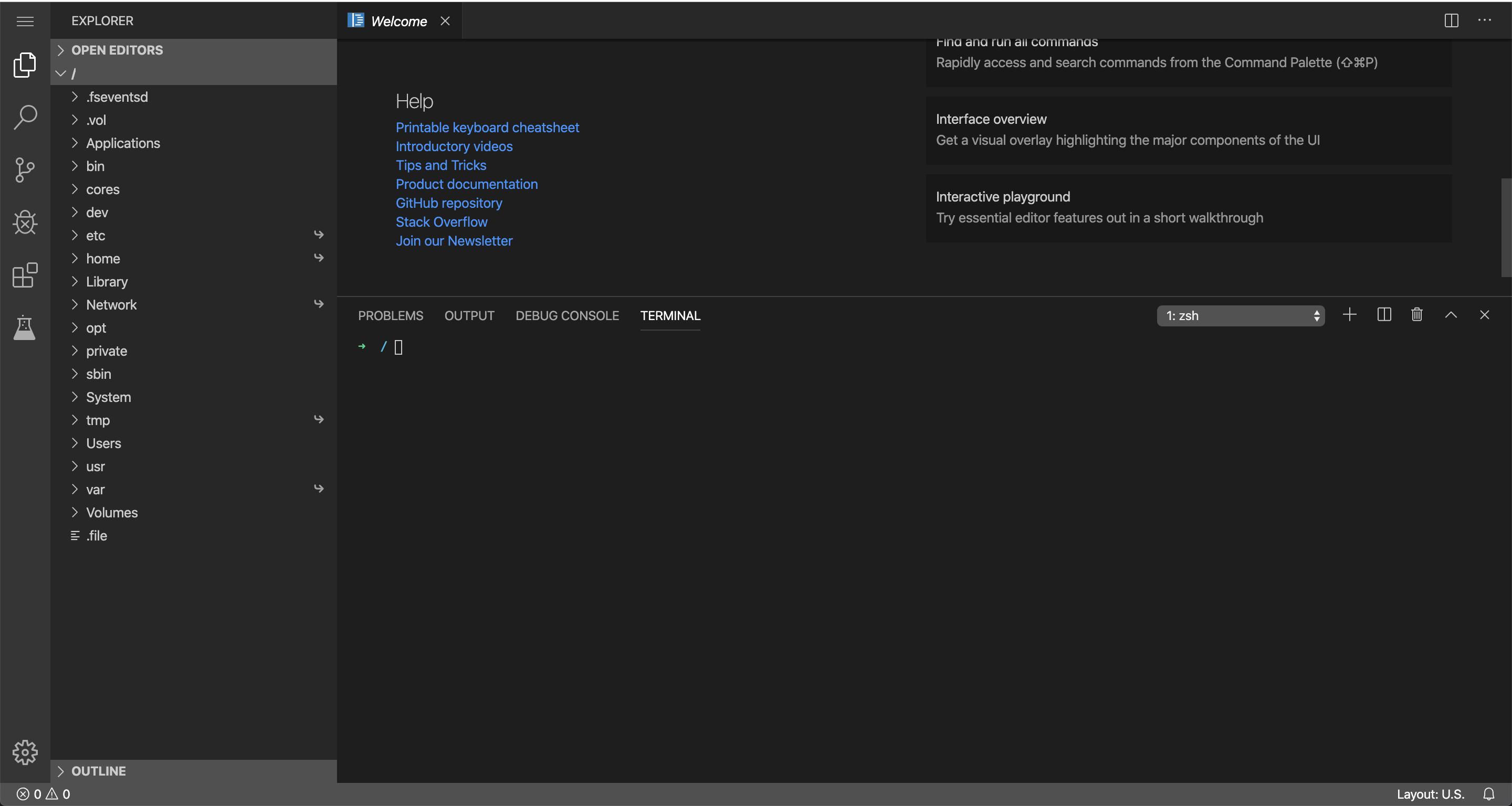
Task: Open the hamburger application menu
Action: click(x=25, y=21)
